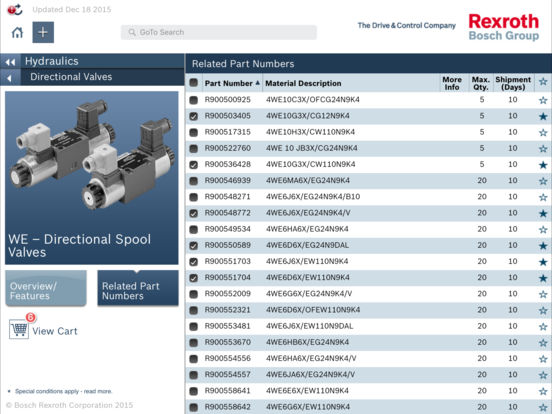The image size is (552, 414).
Task: Toggle select-all checkbox in table header
Action: 194,83
